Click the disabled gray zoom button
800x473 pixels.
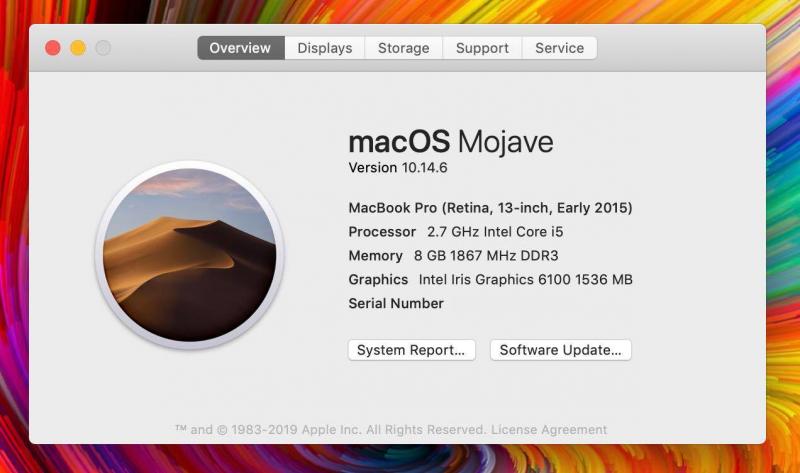click(x=103, y=48)
